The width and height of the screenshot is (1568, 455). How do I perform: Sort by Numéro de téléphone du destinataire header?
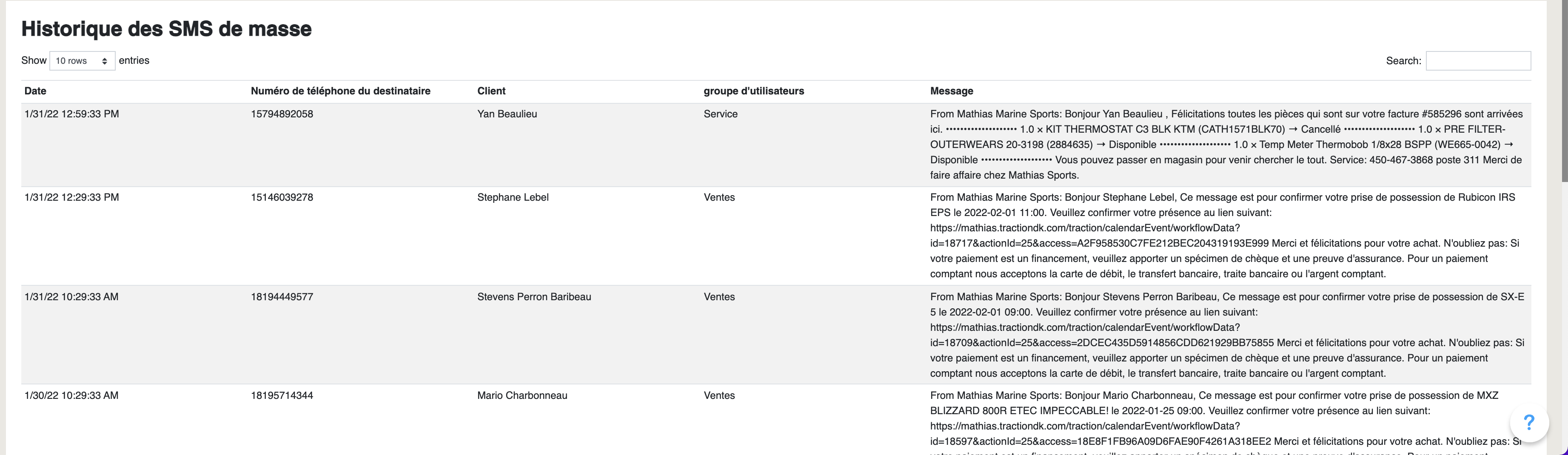pyautogui.click(x=340, y=91)
